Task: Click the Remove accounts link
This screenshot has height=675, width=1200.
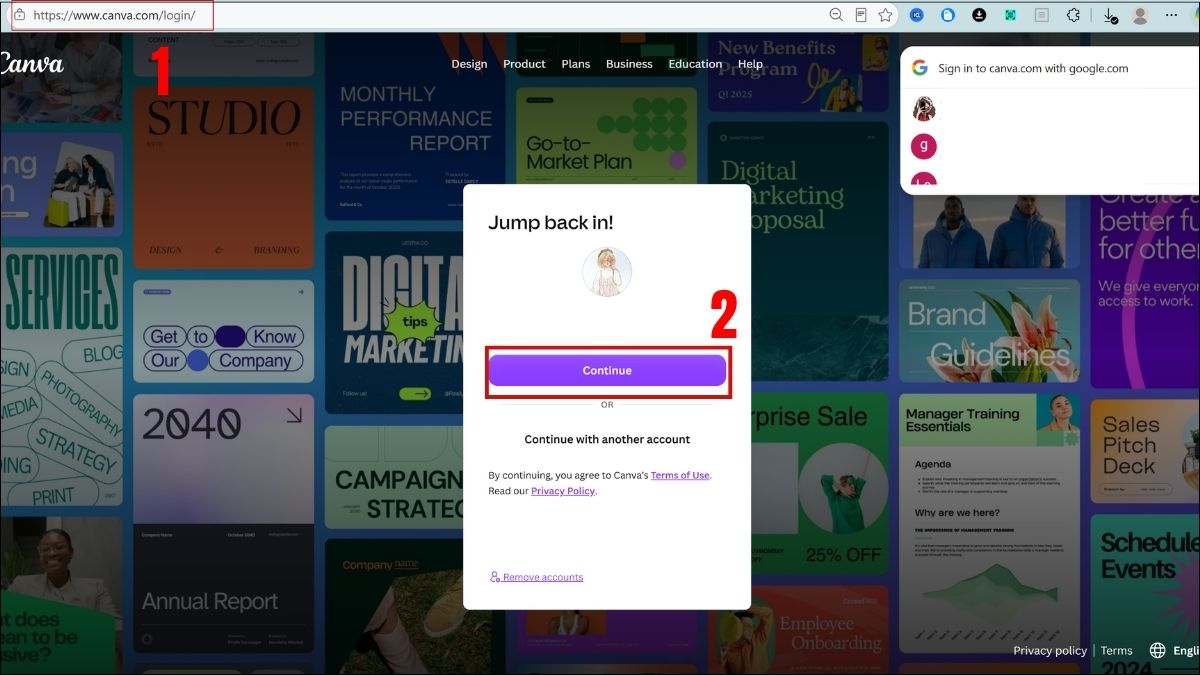Action: click(536, 577)
